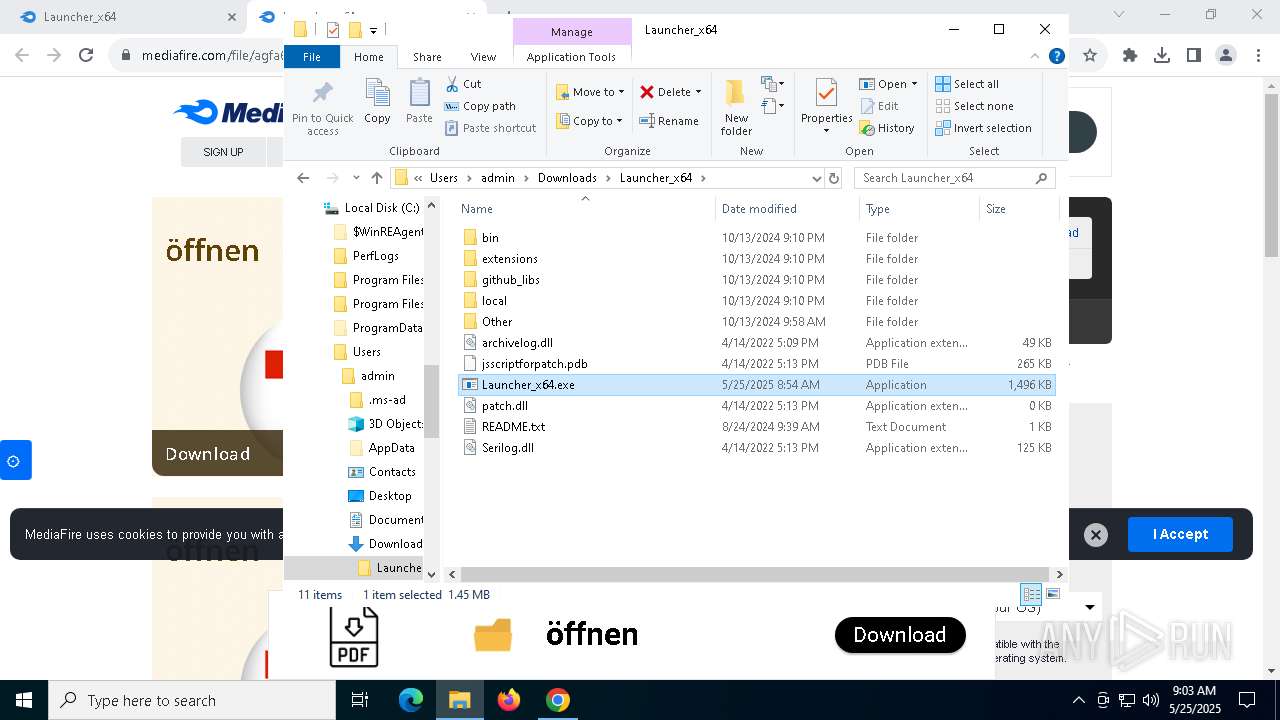Viewport: 1280px width, 720px height.
Task: Switch to the View ribbon tab
Action: tap(483, 57)
